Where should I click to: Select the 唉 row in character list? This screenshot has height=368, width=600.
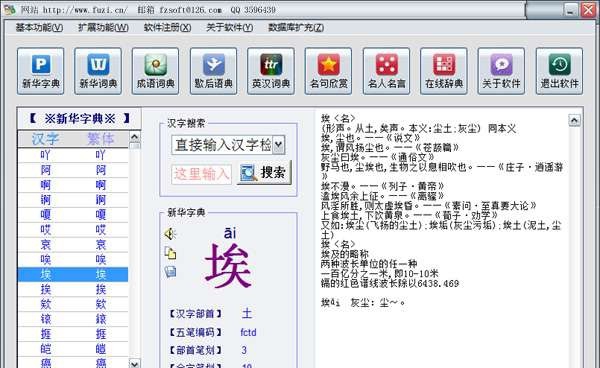pos(73,259)
